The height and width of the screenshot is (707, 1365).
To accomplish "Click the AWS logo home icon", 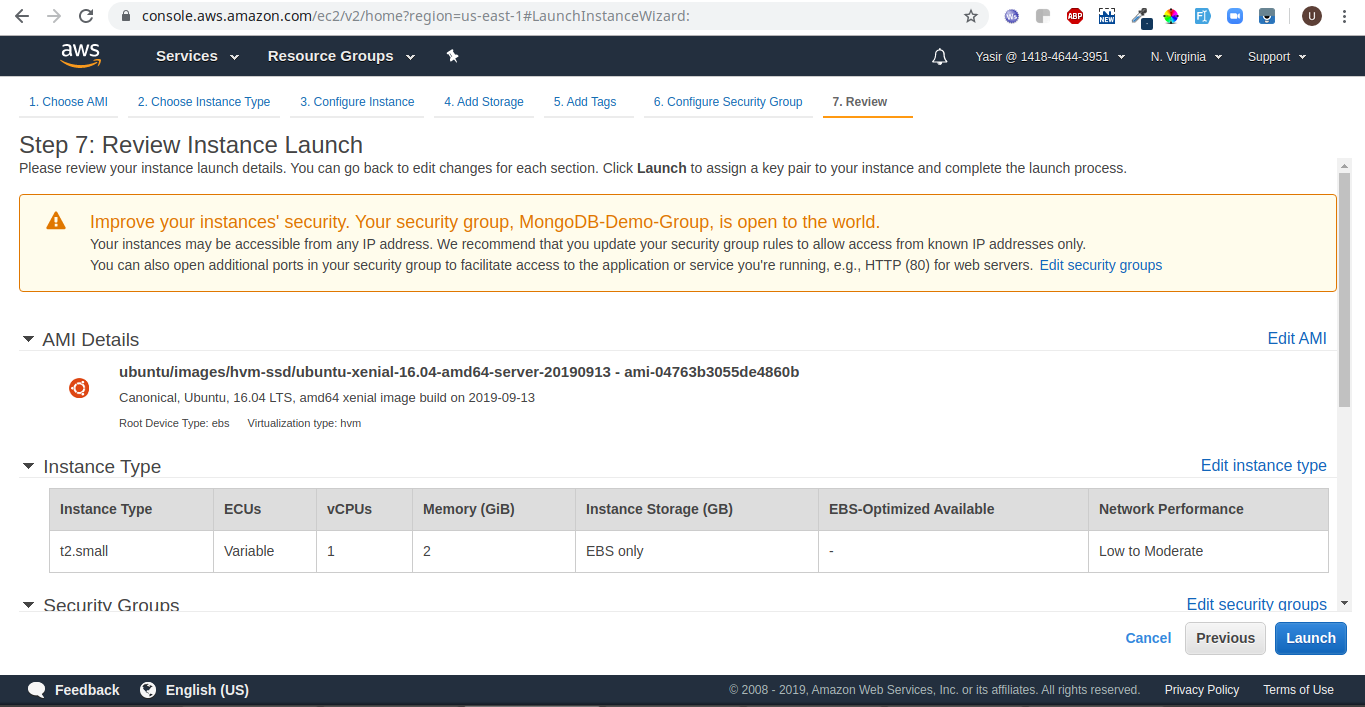I will click(80, 56).
